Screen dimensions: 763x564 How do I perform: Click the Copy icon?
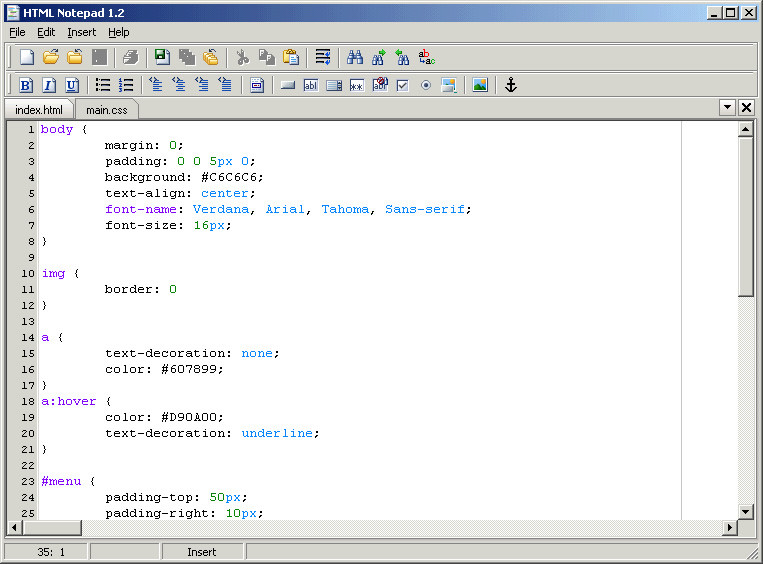[x=267, y=57]
